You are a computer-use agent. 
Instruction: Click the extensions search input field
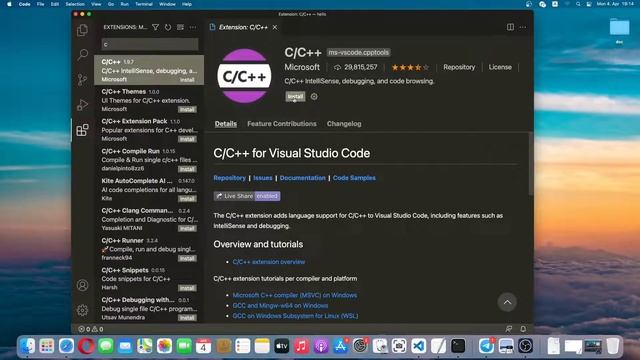point(150,44)
